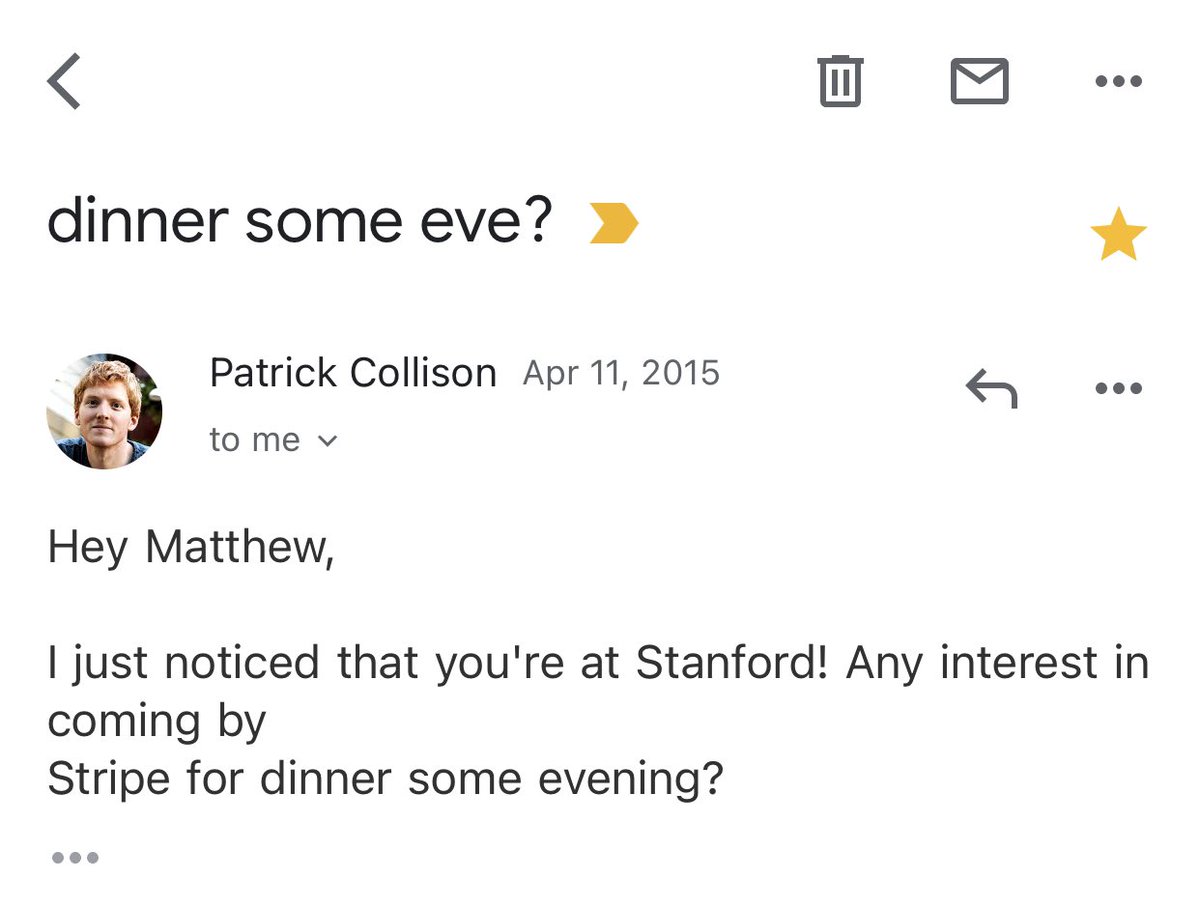Click the subject line "dinner some eve?"
The image size is (1200, 907).
pyautogui.click(x=299, y=223)
